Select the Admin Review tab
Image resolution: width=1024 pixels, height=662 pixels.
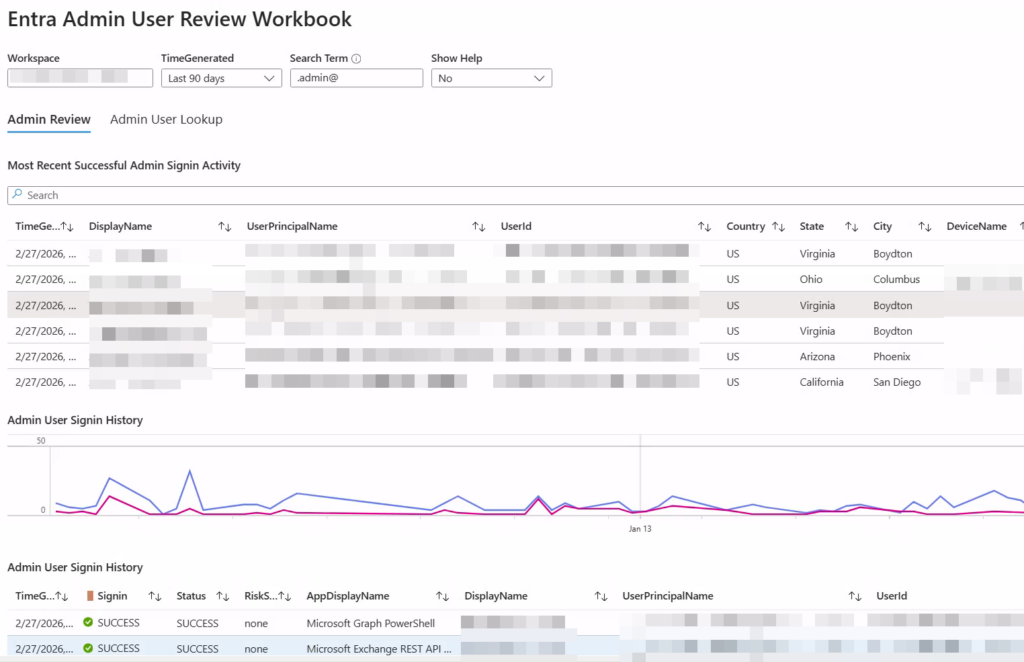point(49,120)
